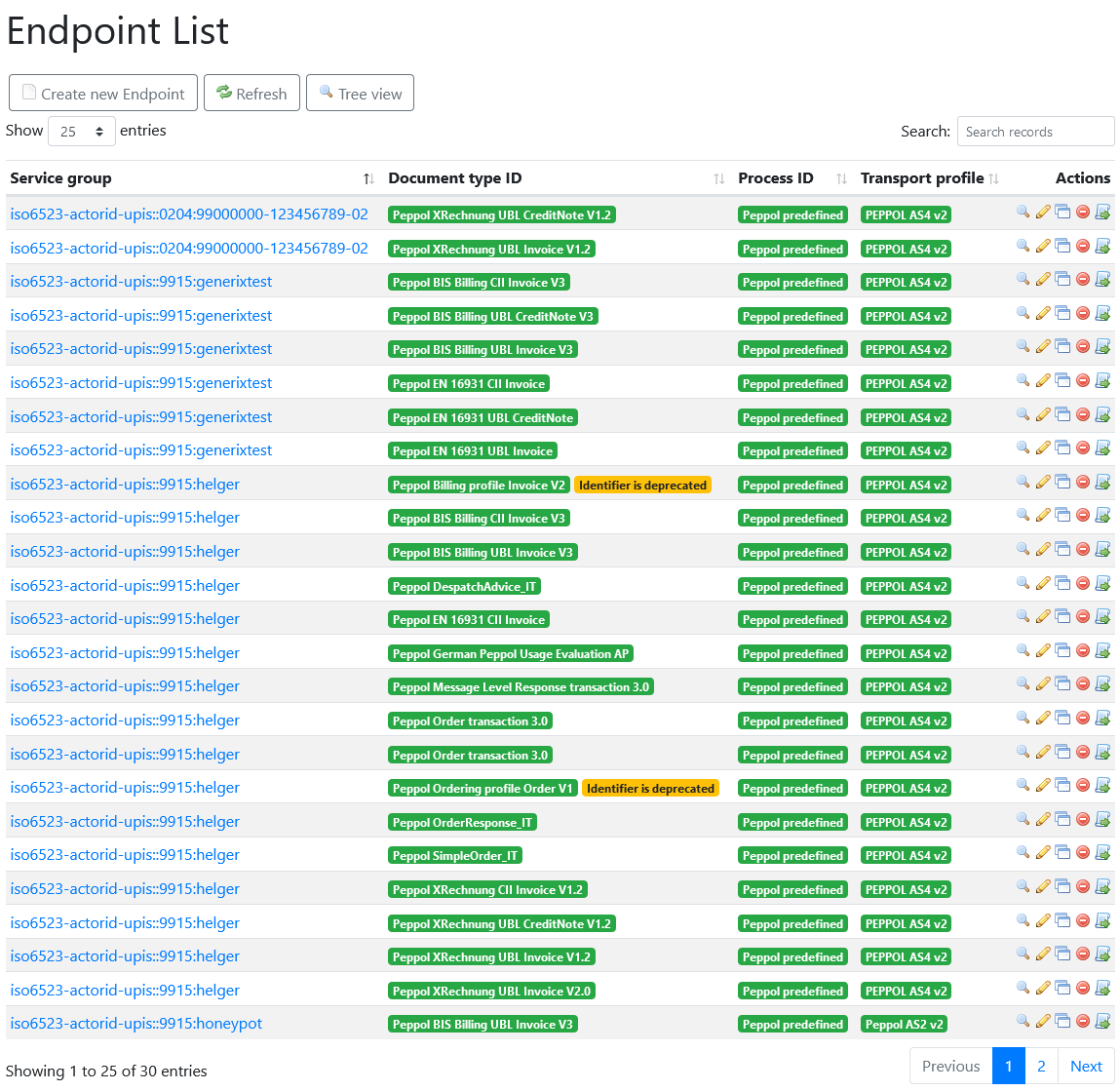
Task: Click Peppol Message Level Response transaction 3.0 badge
Action: [x=520, y=687]
